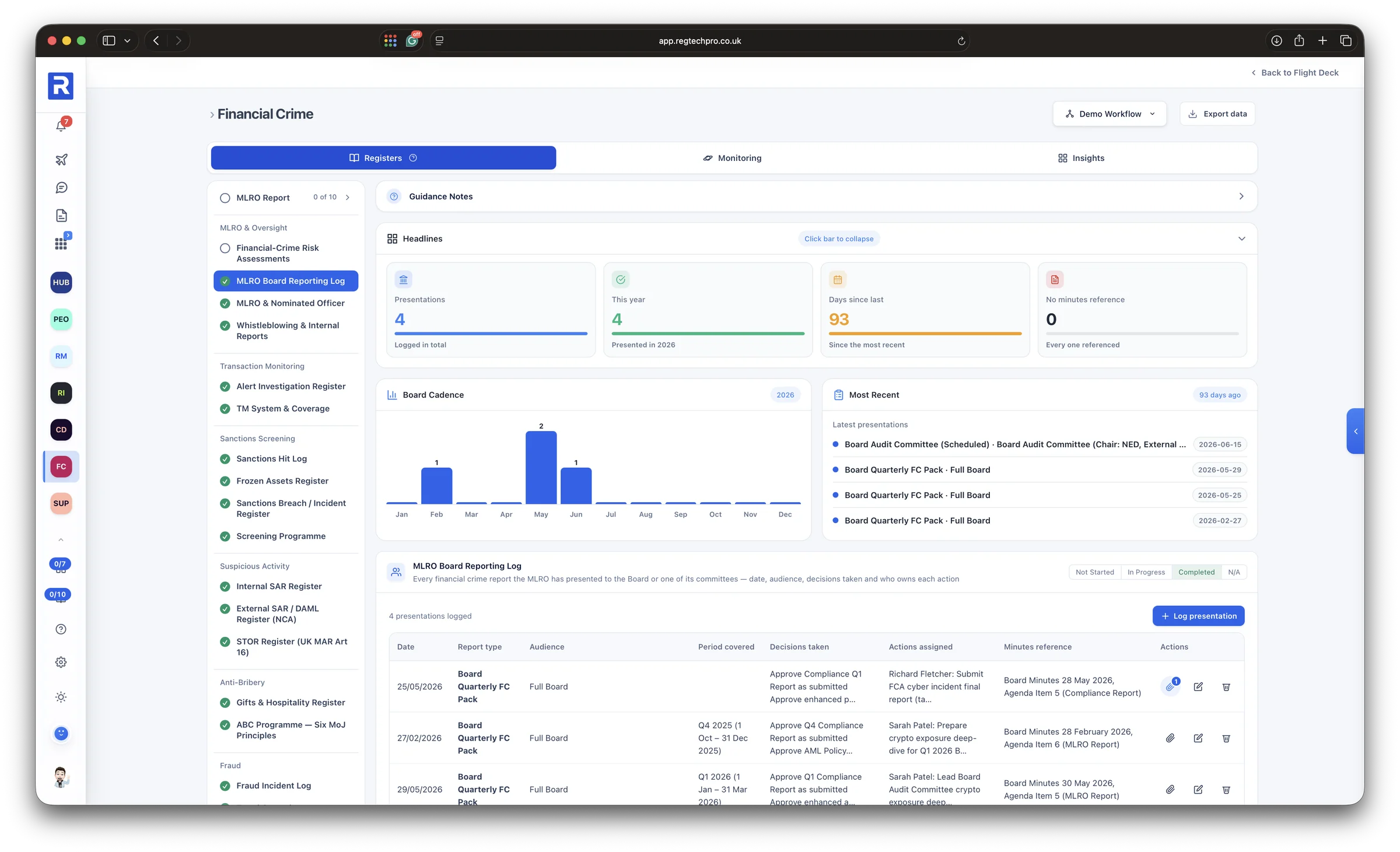Viewport: 1400px width, 852px height.
Task: Click Log presentation button
Action: [1198, 616]
